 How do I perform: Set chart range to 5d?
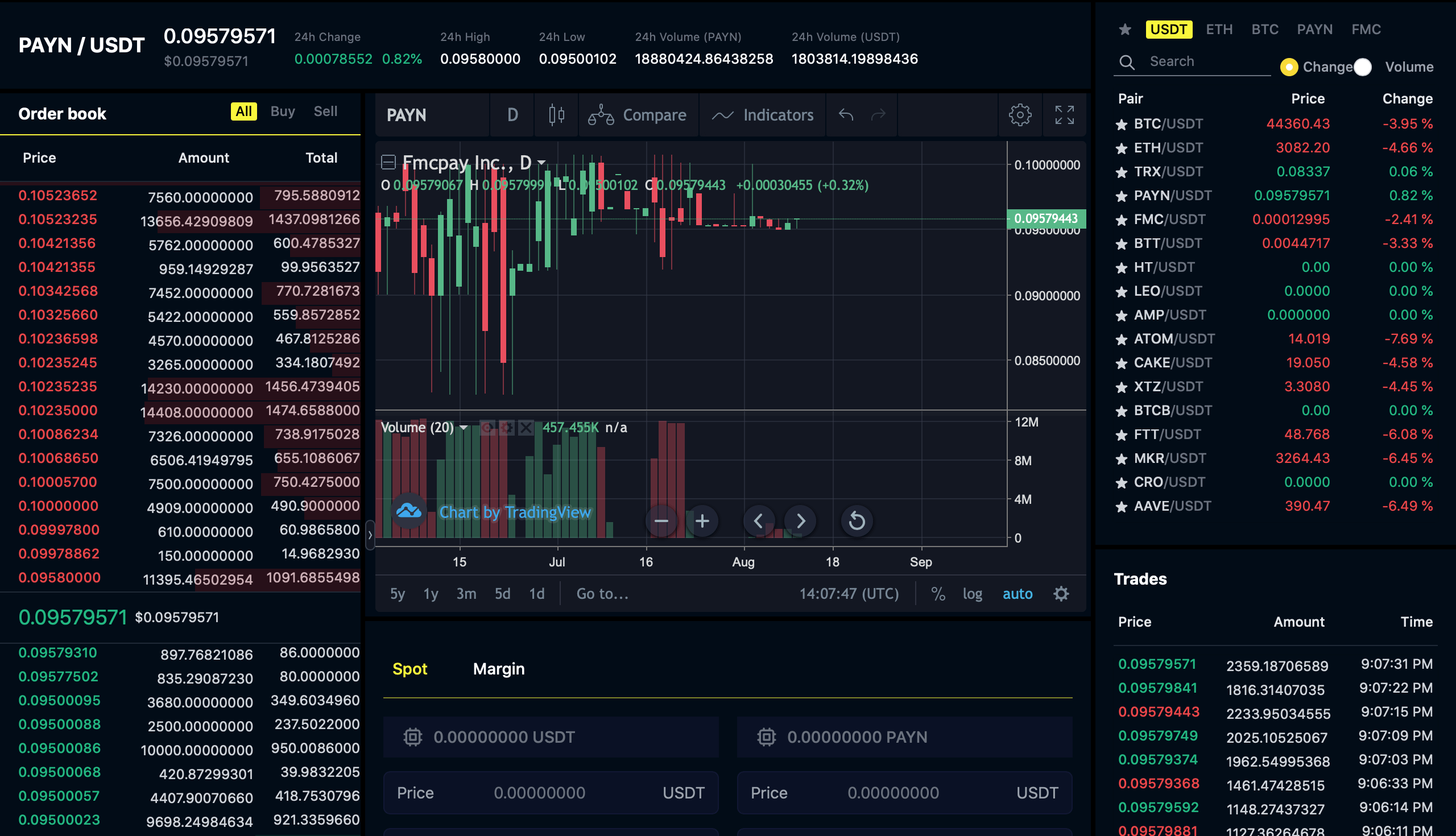point(502,594)
